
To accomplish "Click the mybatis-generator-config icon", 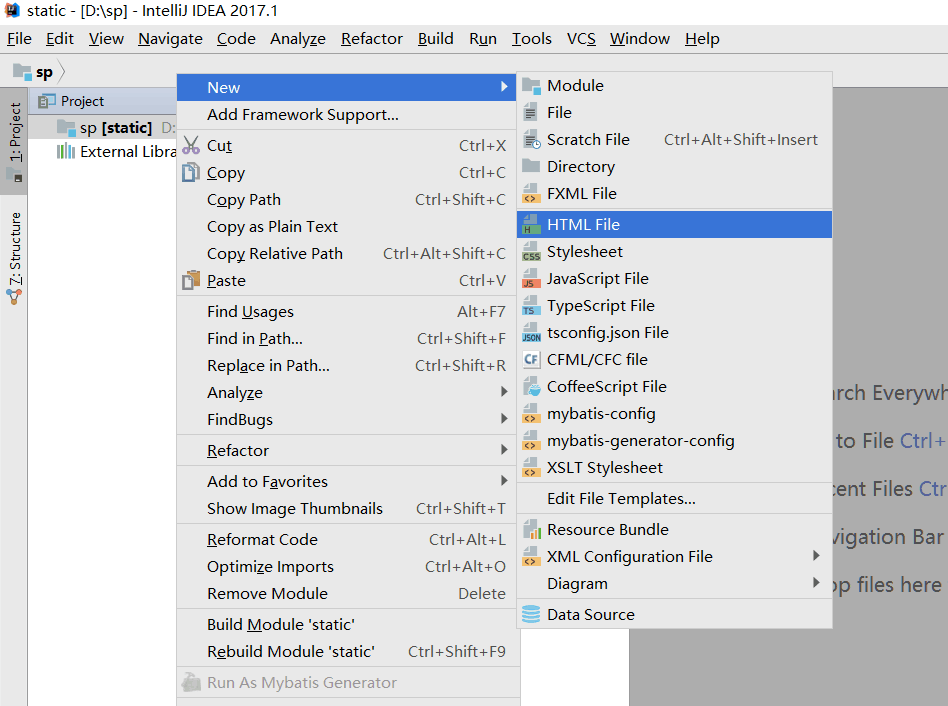I will pos(531,441).
